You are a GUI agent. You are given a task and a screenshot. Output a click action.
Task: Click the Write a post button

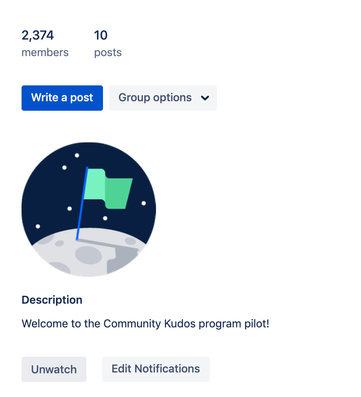point(62,98)
